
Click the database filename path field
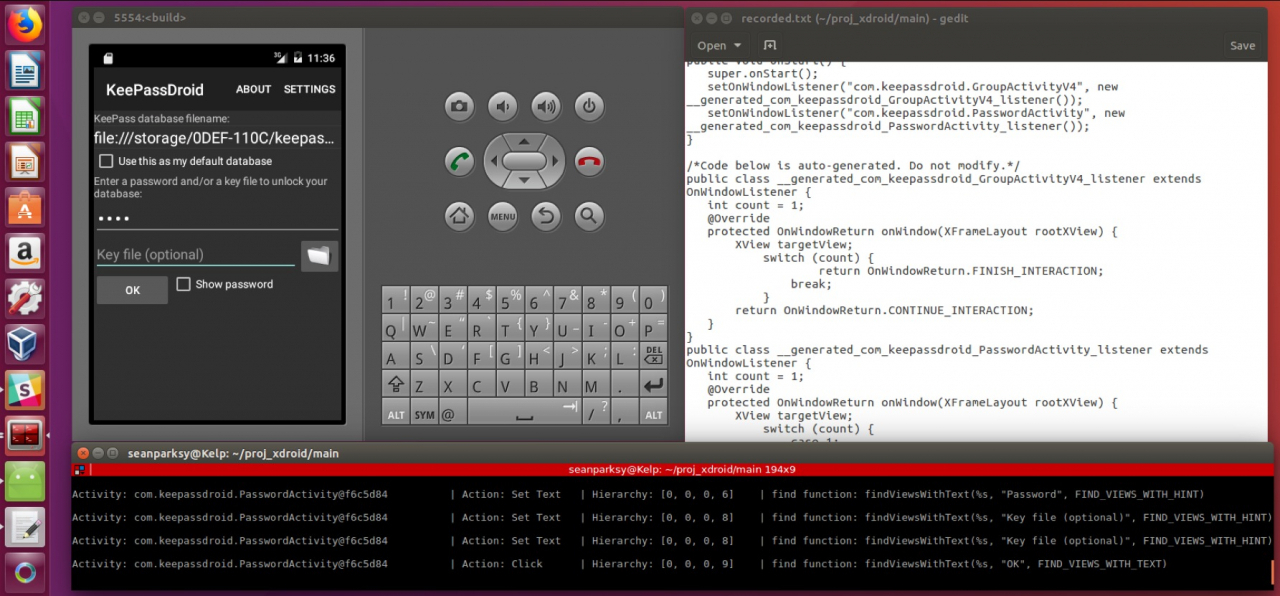click(x=216, y=138)
